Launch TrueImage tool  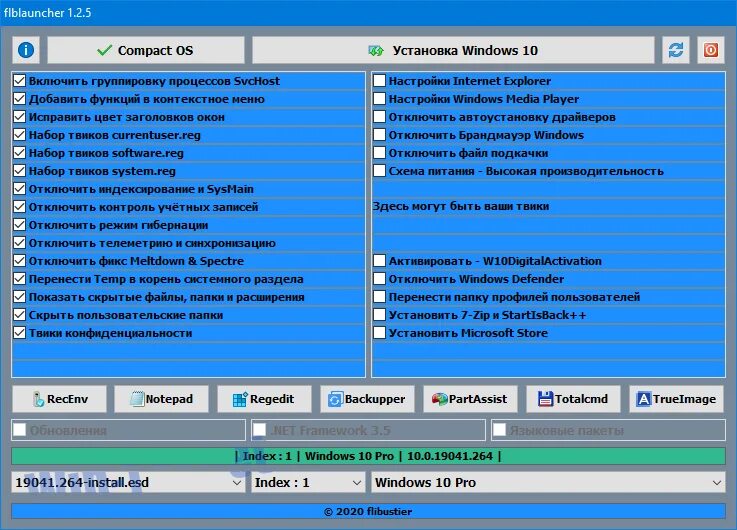coord(676,399)
